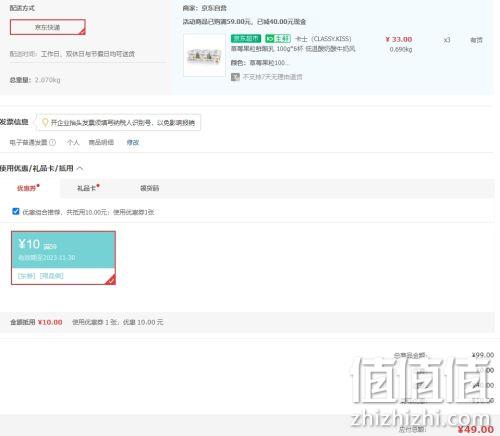Click the 自营 badge next to the product brand
Image resolution: width=500 pixels, height=436 pixels.
click(x=278, y=39)
